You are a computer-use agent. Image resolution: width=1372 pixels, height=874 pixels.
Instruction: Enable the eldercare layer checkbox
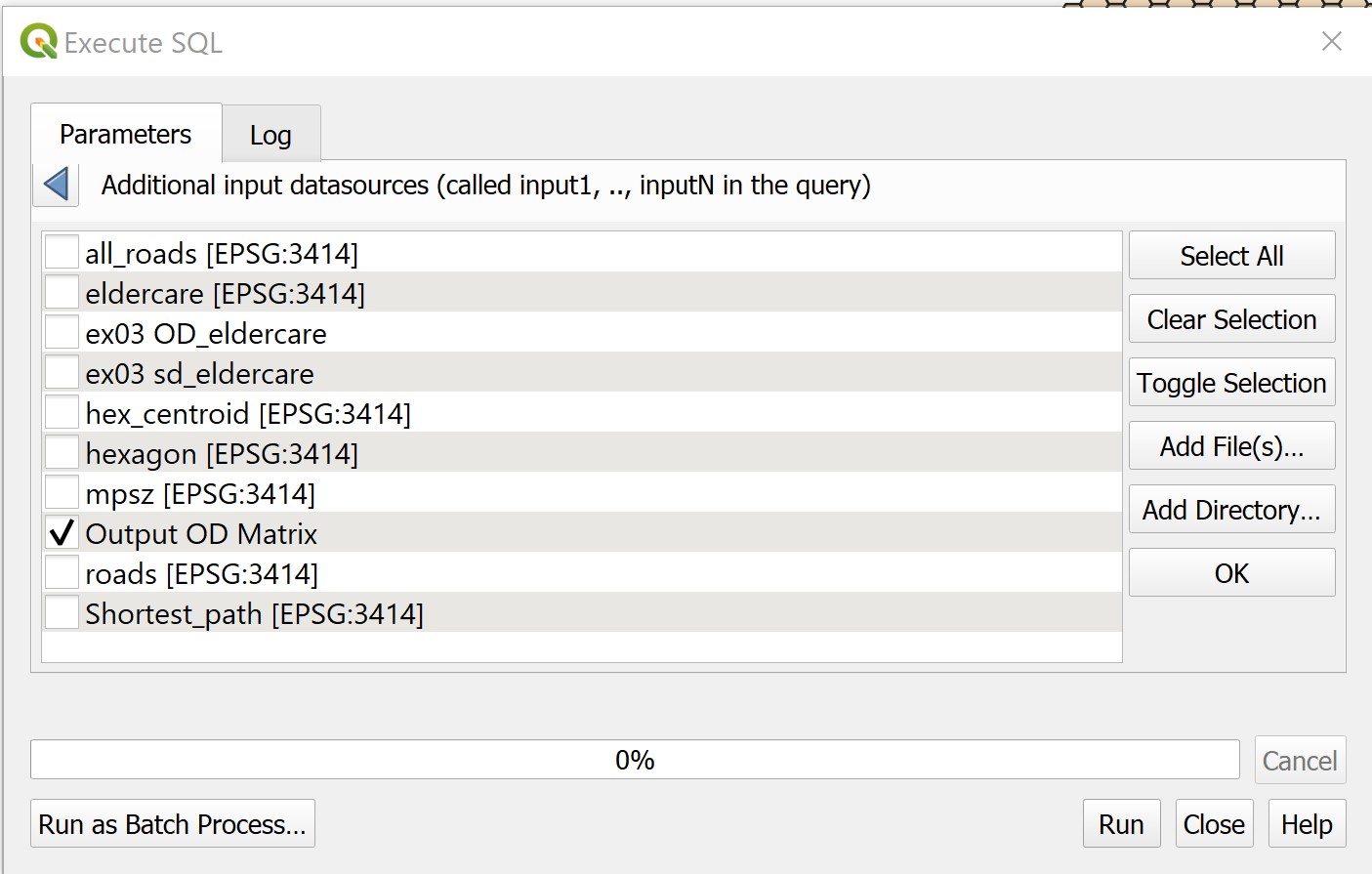(x=62, y=292)
